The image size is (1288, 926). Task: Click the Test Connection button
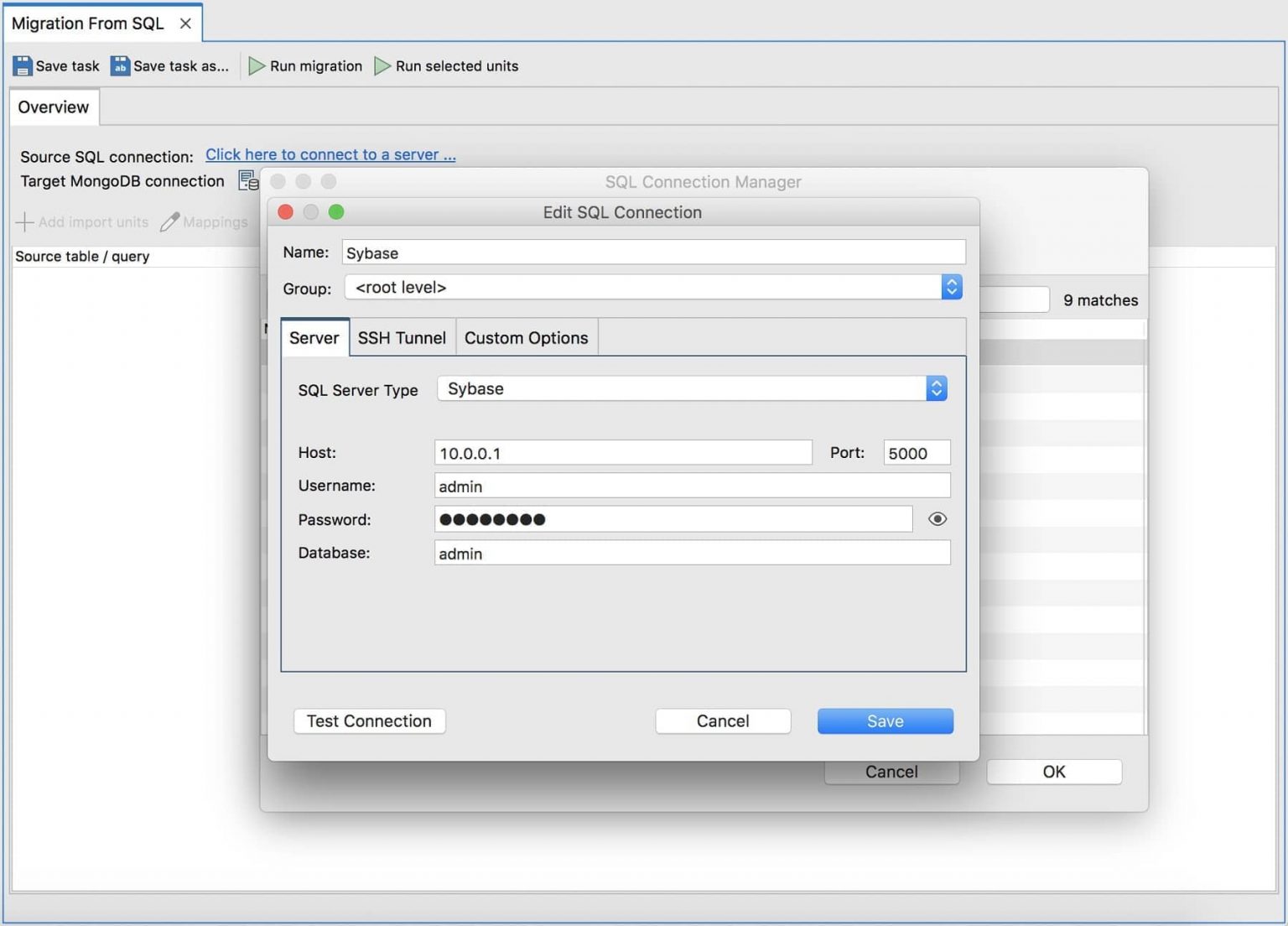[369, 721]
